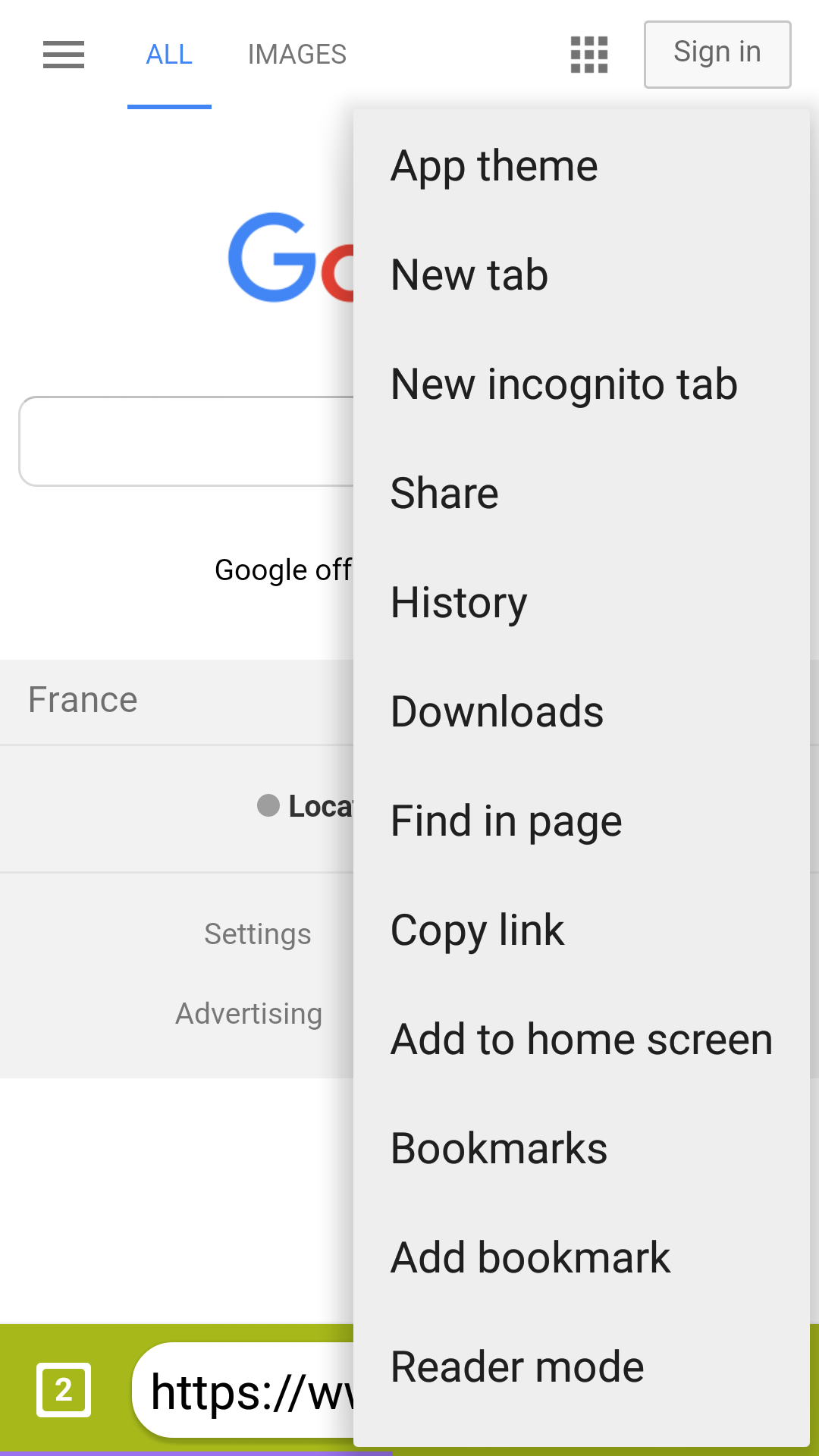The width and height of the screenshot is (819, 1456).
Task: Choose App theme from the menu
Action: 494,166
